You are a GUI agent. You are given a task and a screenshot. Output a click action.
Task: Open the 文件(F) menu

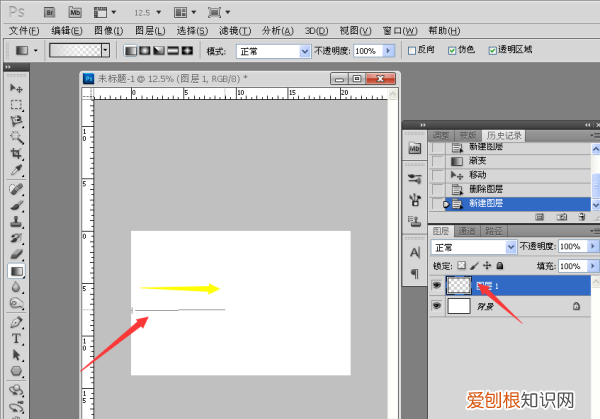(24, 31)
